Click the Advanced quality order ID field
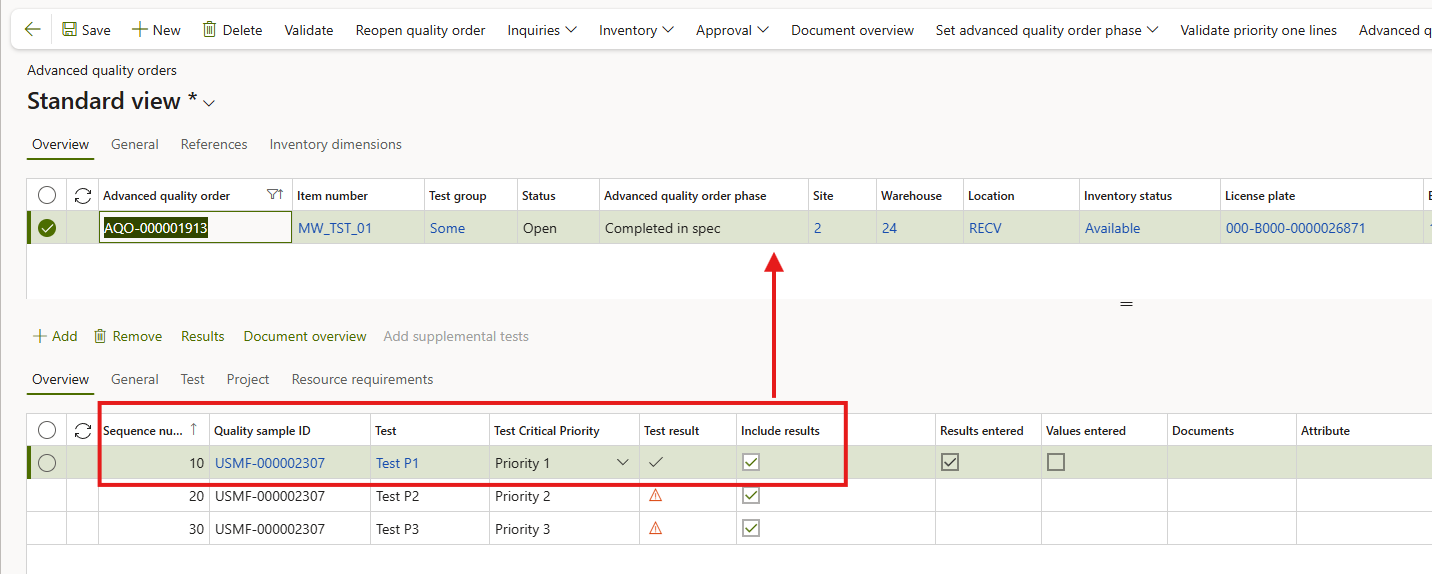Image resolution: width=1432 pixels, height=574 pixels. (x=195, y=228)
